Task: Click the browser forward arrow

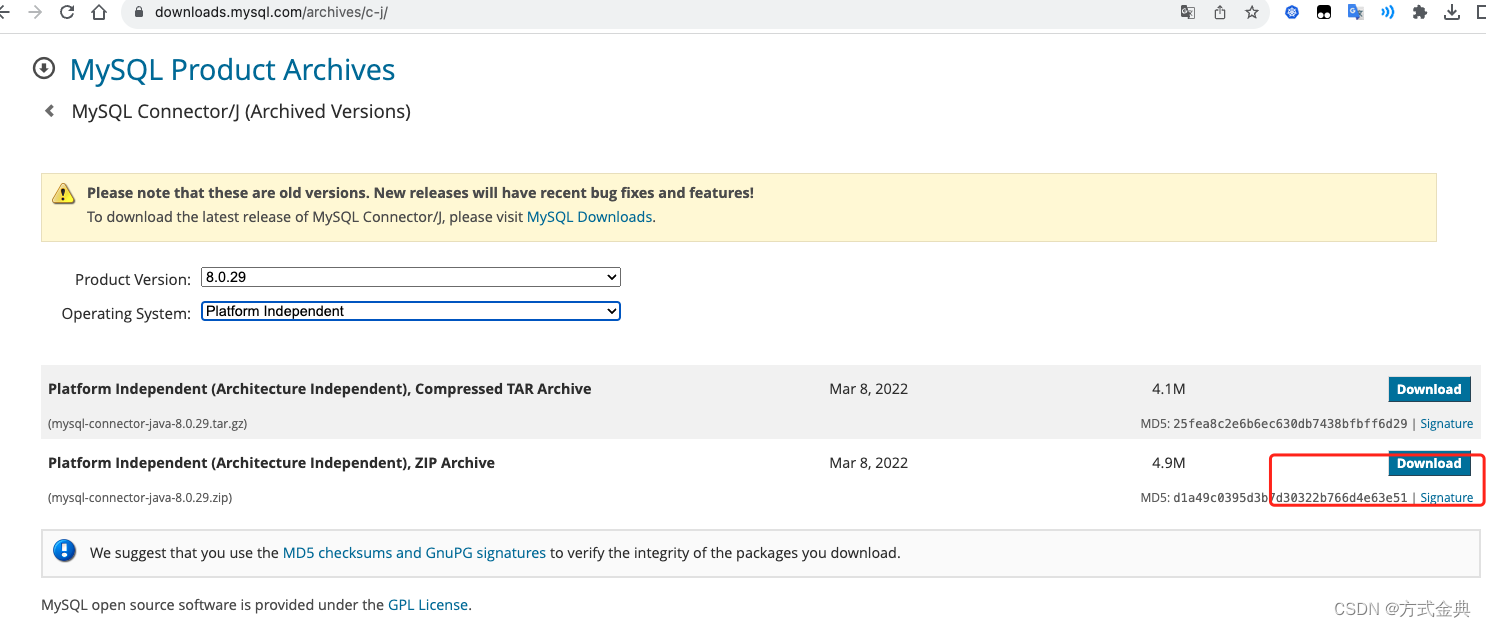Action: (35, 13)
